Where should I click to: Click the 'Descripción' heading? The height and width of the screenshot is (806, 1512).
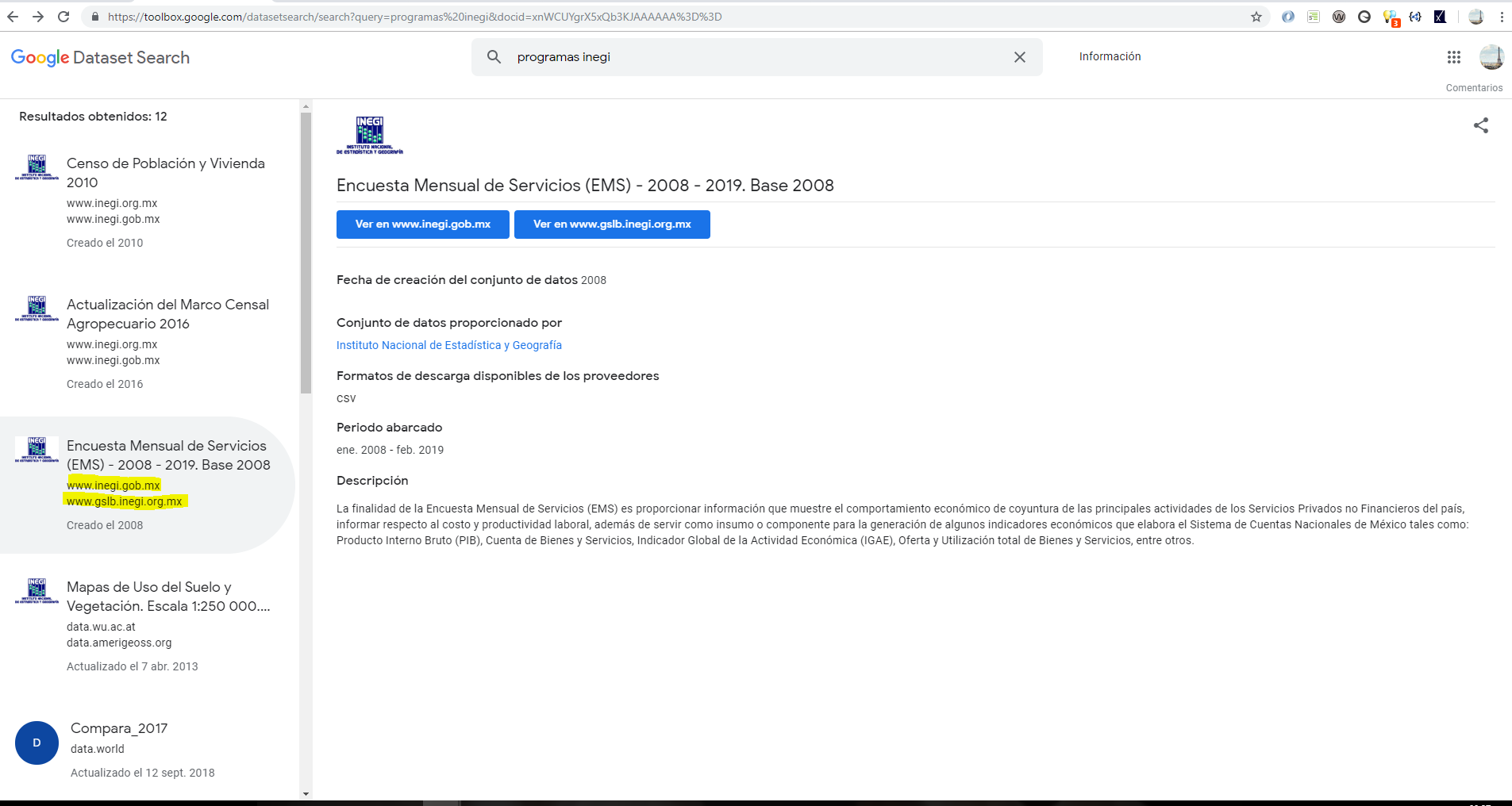[372, 481]
